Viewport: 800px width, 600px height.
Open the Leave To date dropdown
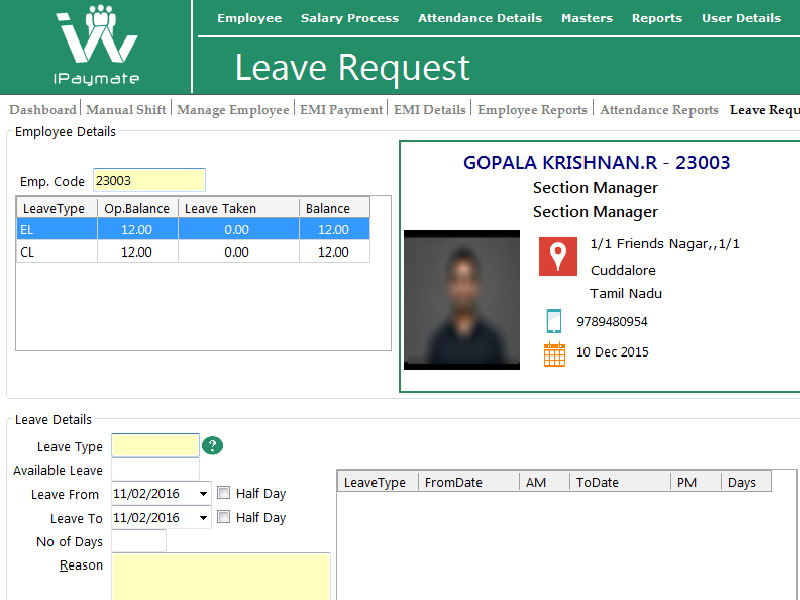204,518
